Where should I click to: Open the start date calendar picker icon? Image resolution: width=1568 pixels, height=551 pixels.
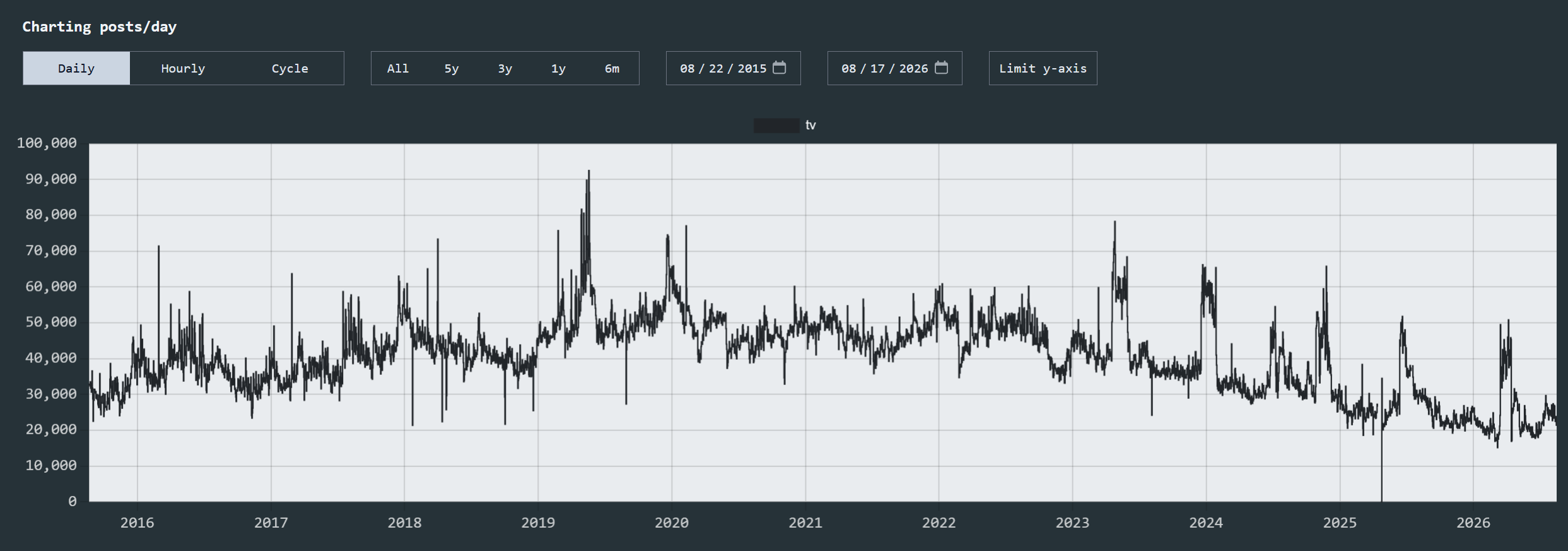780,68
